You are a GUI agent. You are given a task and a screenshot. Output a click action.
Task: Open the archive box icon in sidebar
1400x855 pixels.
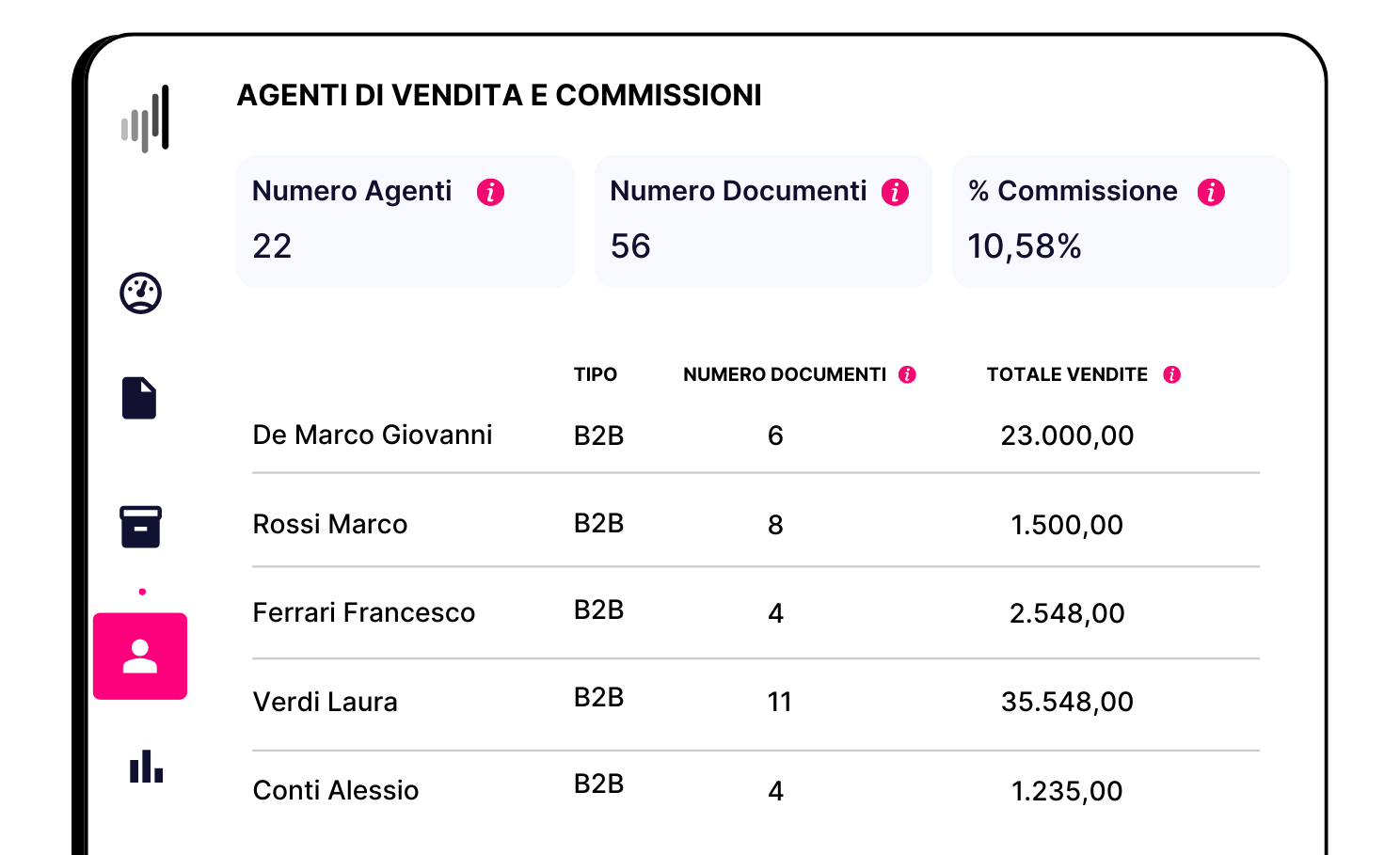(139, 527)
